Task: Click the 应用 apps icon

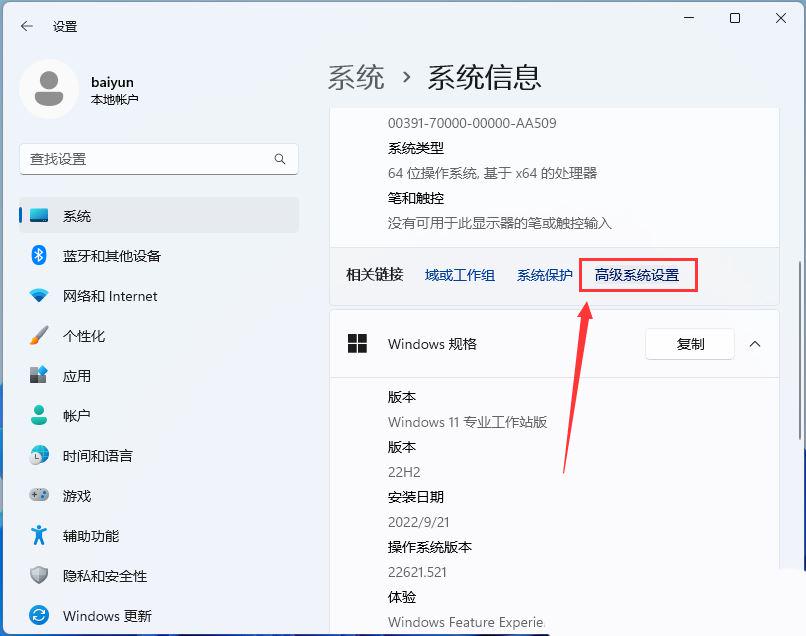Action: (39, 375)
